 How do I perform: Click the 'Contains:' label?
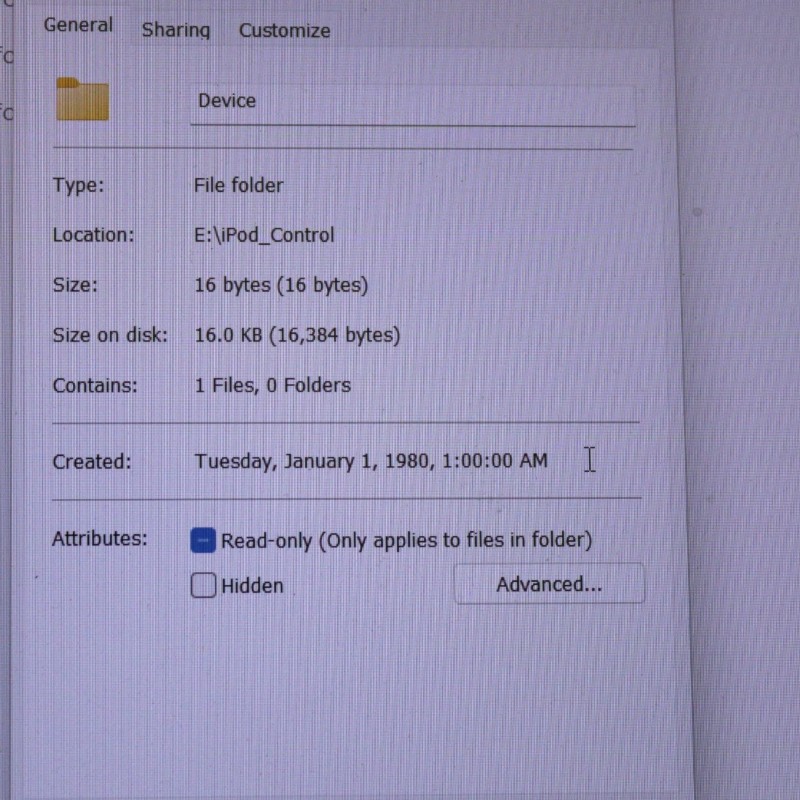95,386
